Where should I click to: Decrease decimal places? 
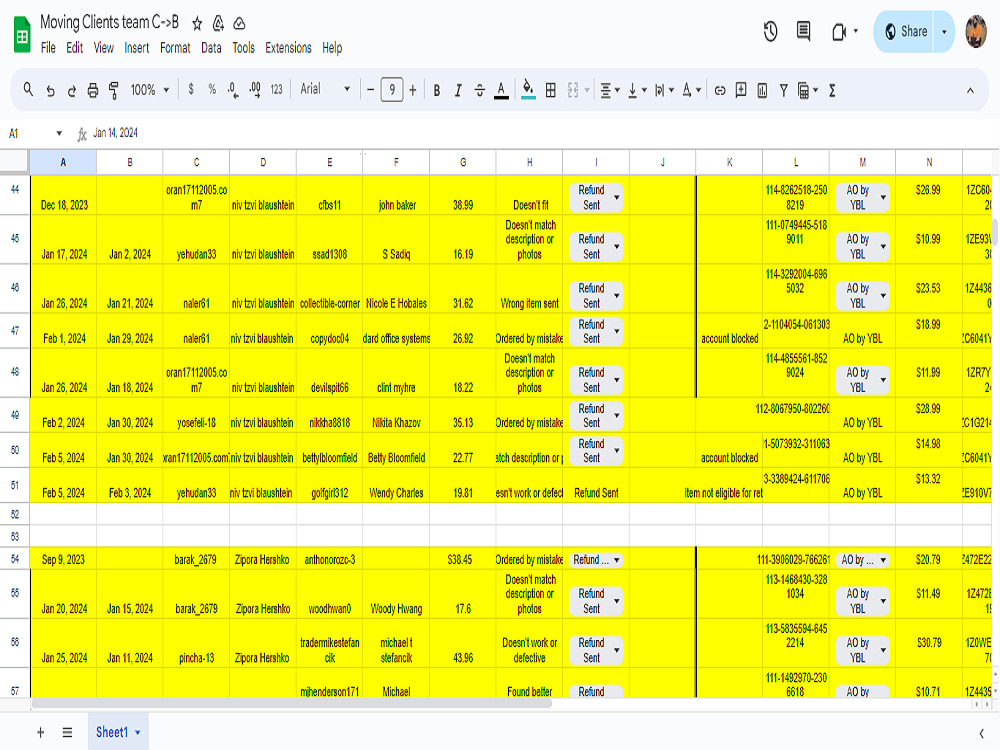click(233, 90)
